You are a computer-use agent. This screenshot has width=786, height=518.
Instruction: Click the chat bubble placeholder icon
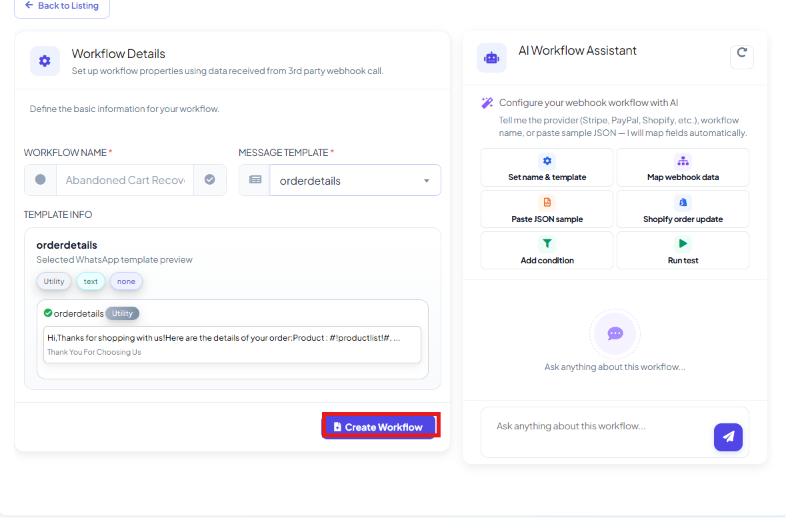pos(615,333)
